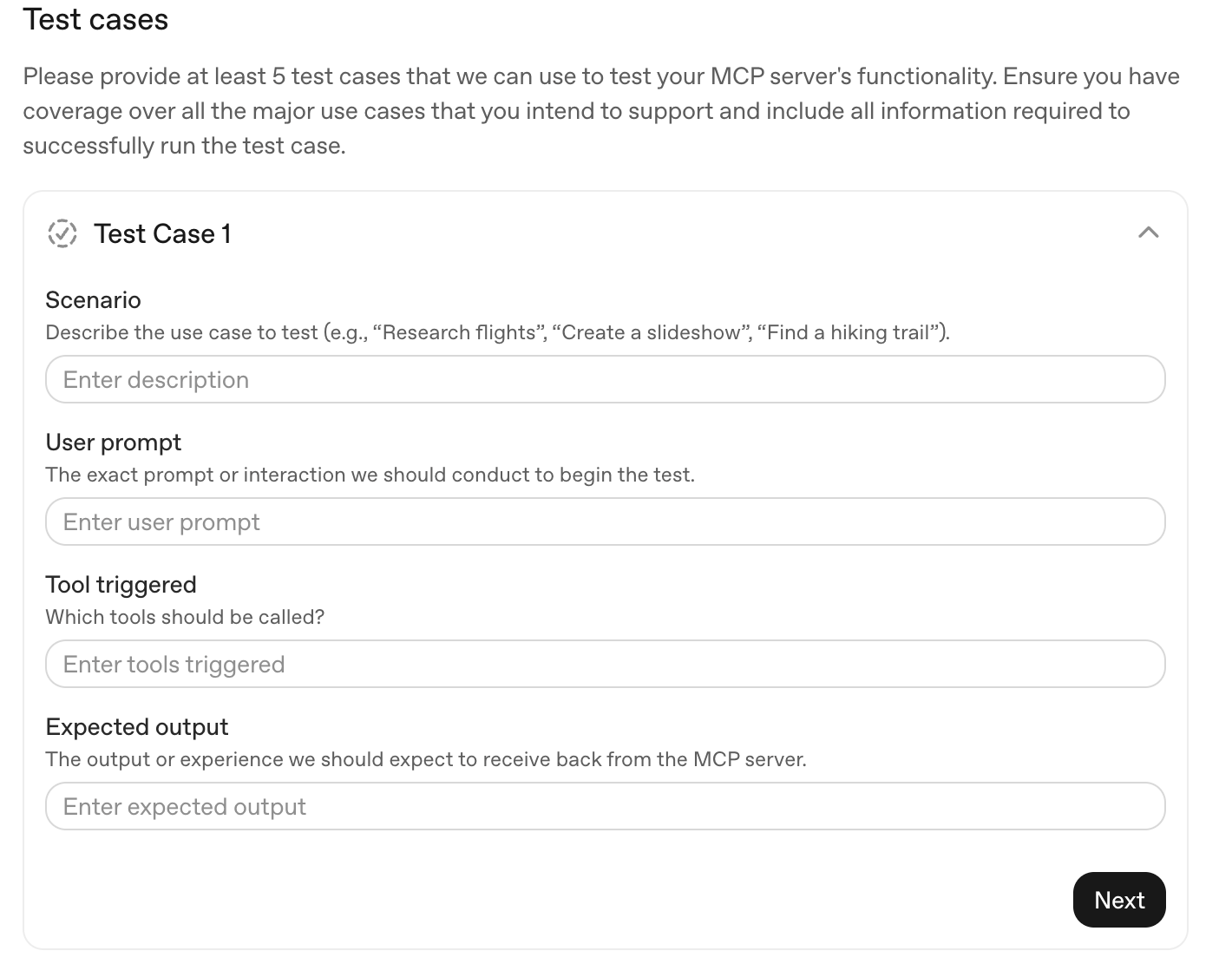Image resolution: width=1232 pixels, height=977 pixels.
Task: Click the "Research flights" example text
Action: (x=459, y=332)
